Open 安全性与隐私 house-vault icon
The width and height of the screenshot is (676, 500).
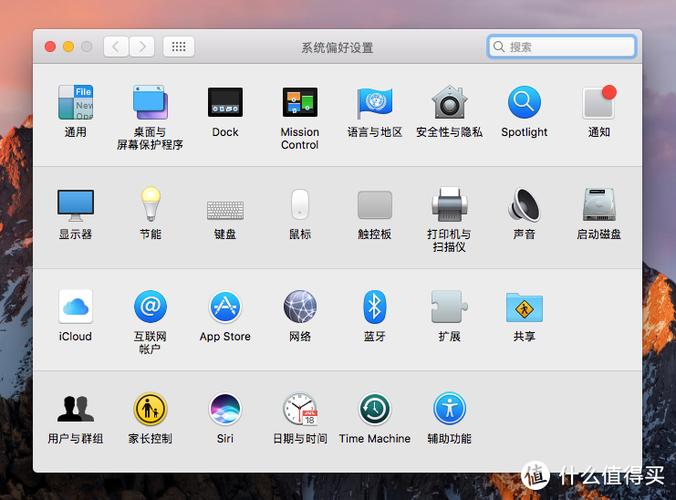click(450, 102)
